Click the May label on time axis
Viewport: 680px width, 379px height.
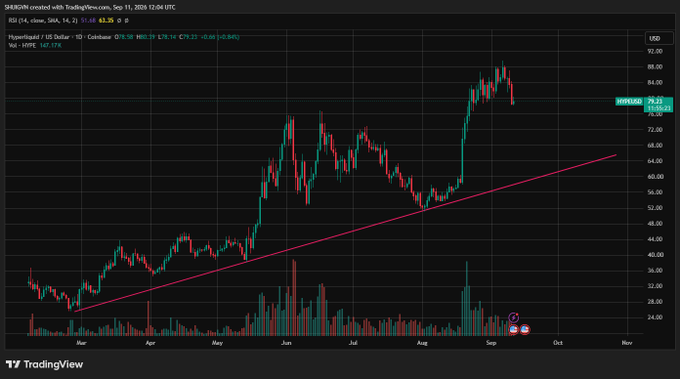[x=217, y=343]
